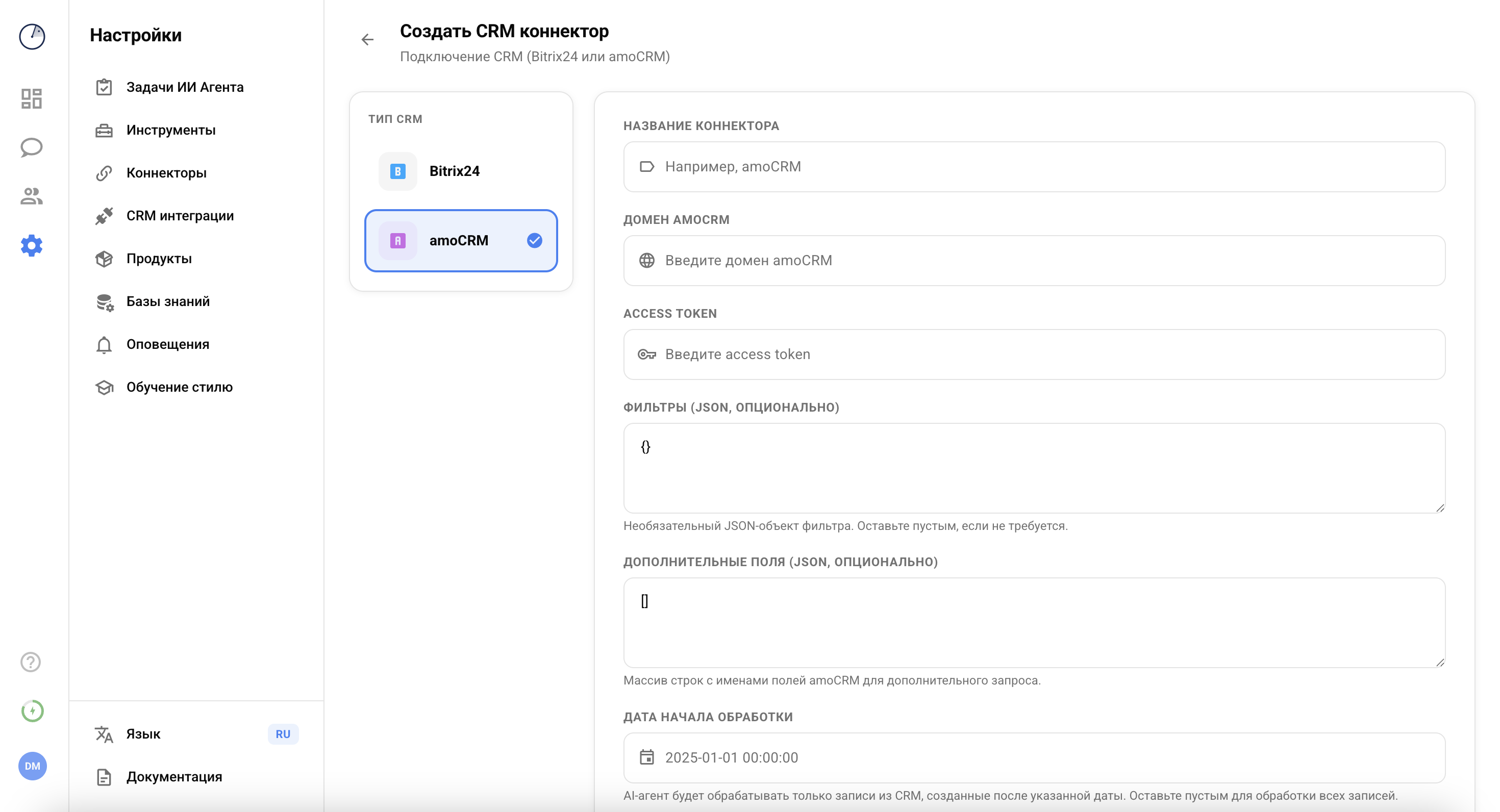This screenshot has height=812, width=1500.
Task: Open the Документация link
Action: tap(174, 776)
